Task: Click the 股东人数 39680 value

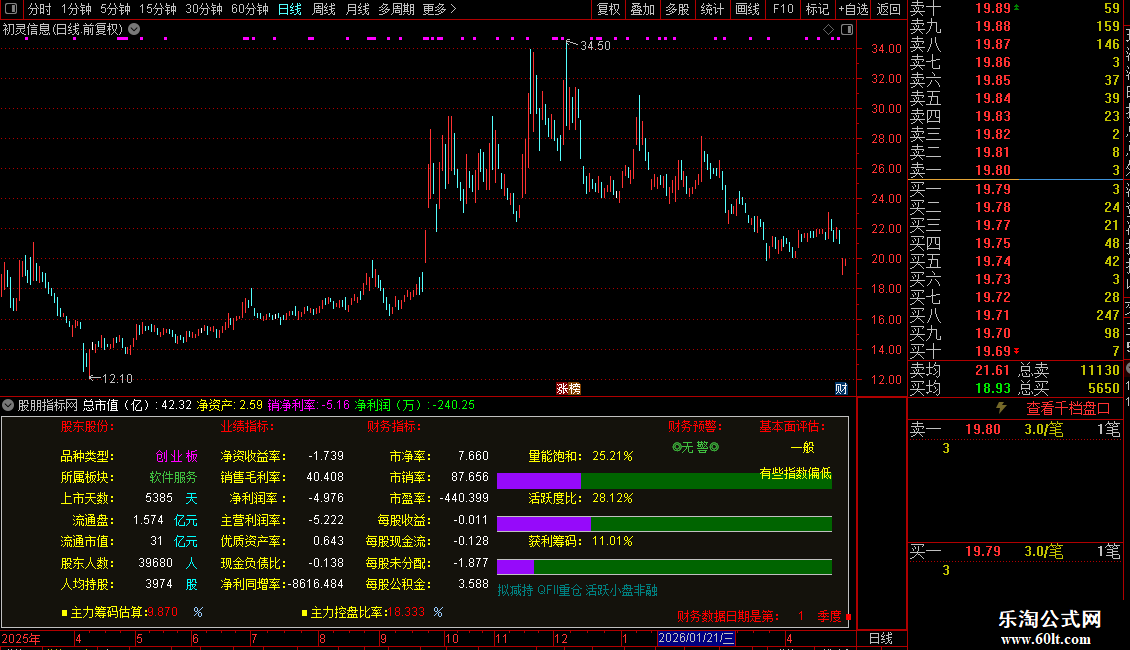Action: pyautogui.click(x=156, y=563)
